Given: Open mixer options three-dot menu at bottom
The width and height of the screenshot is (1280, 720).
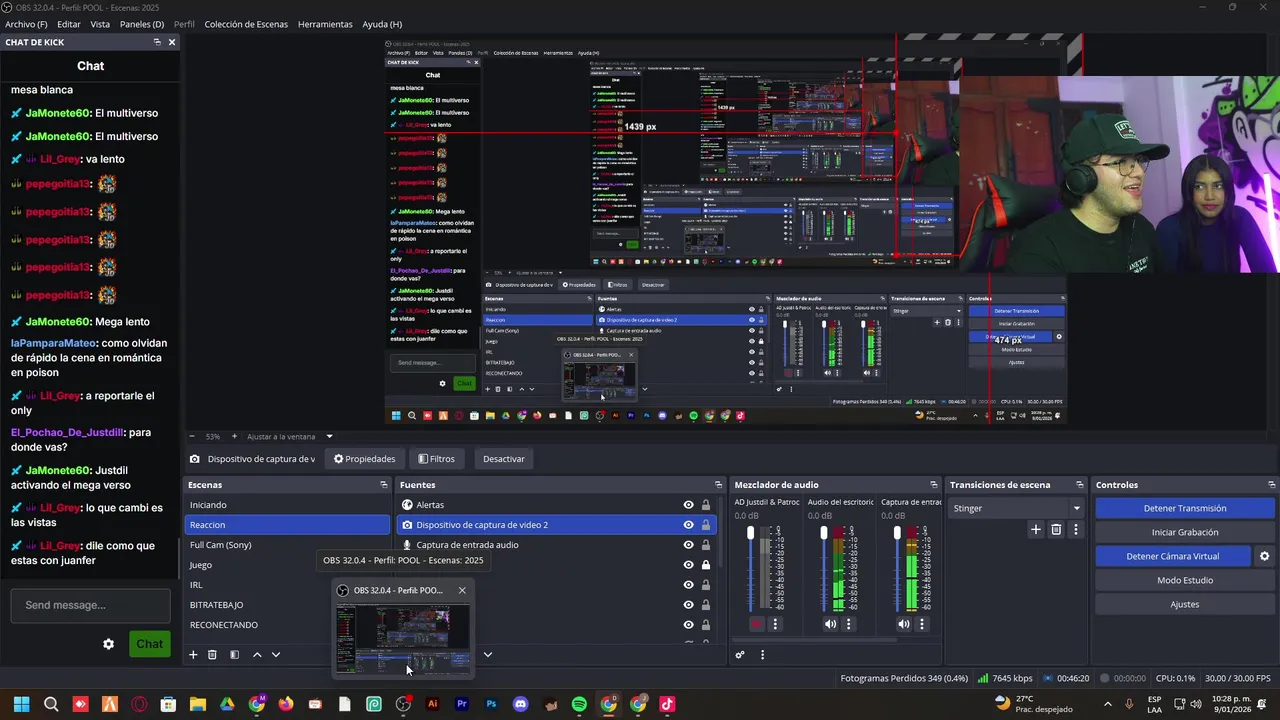Looking at the screenshot, I should pyautogui.click(x=762, y=655).
